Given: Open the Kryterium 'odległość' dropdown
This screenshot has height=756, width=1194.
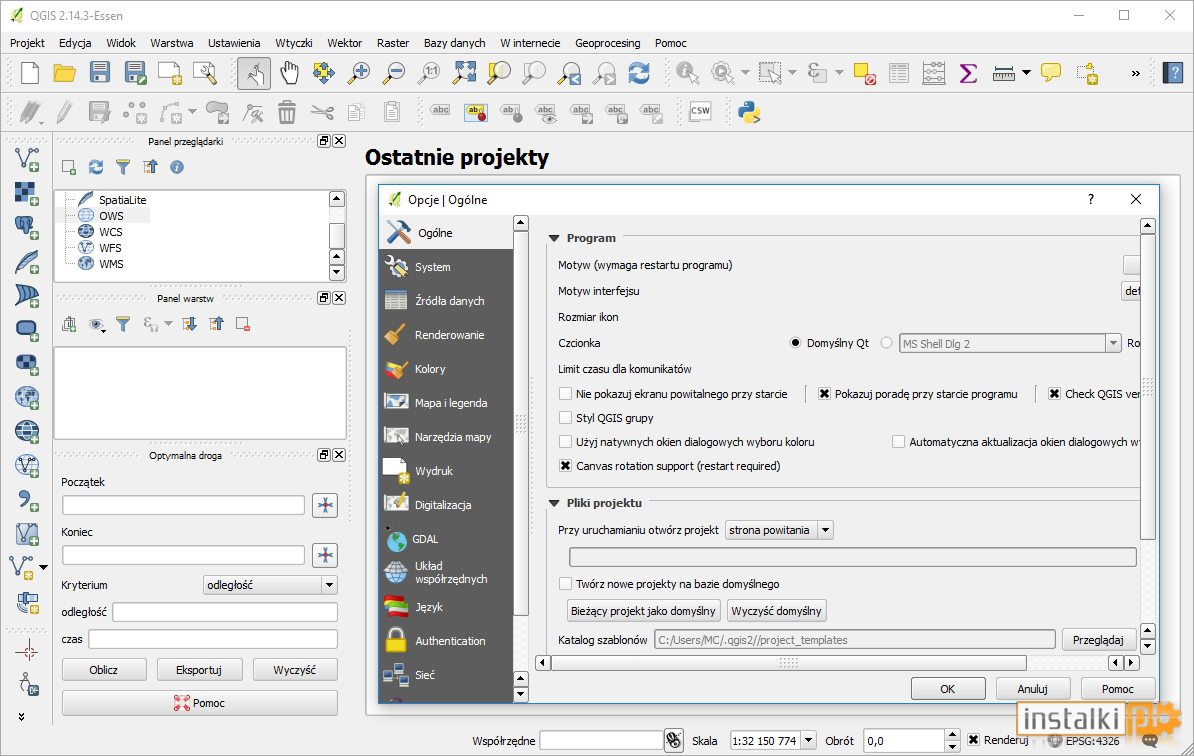Looking at the screenshot, I should 270,585.
